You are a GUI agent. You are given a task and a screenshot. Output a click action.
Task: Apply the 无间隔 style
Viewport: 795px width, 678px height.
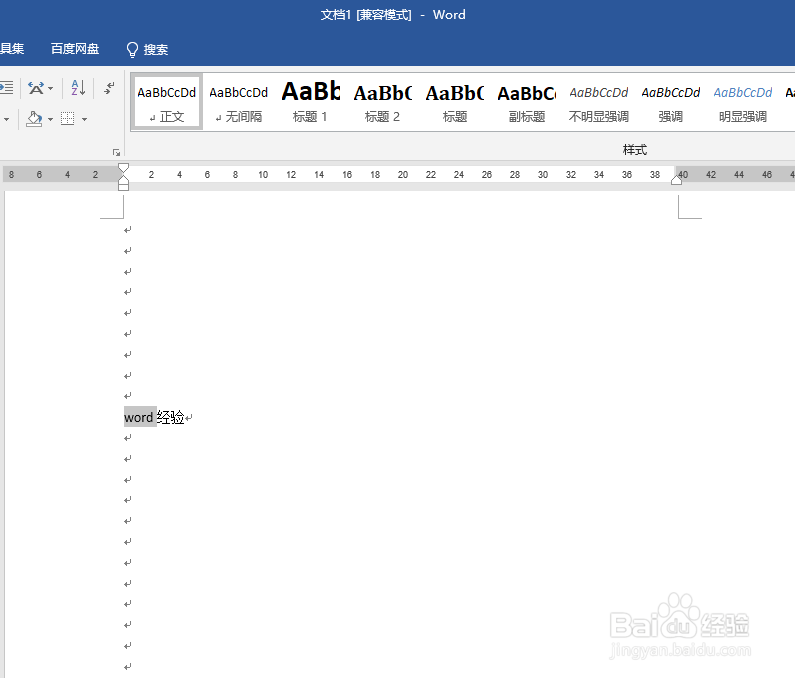[239, 103]
